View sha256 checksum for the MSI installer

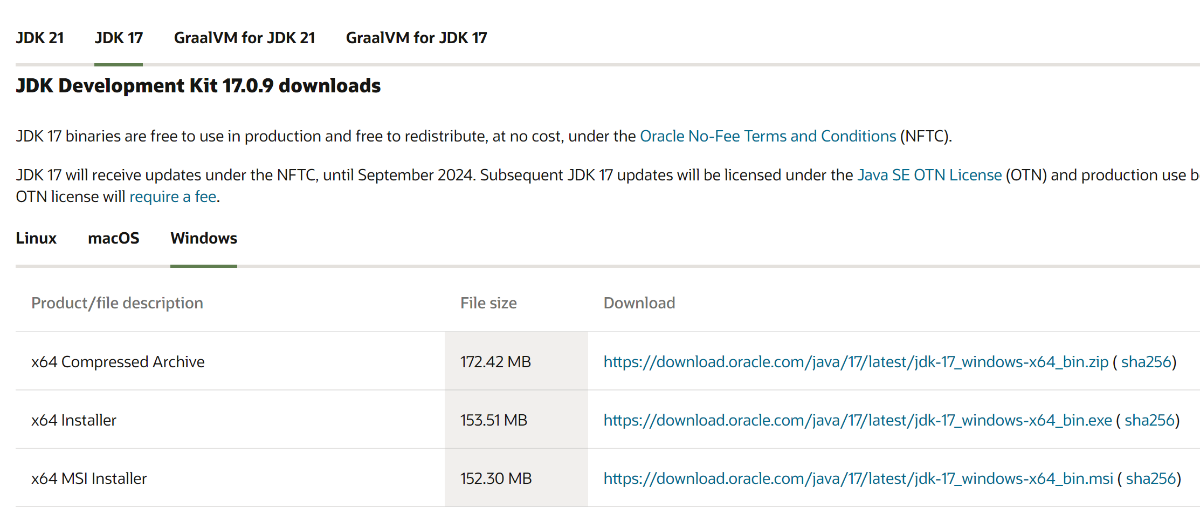(x=1151, y=479)
